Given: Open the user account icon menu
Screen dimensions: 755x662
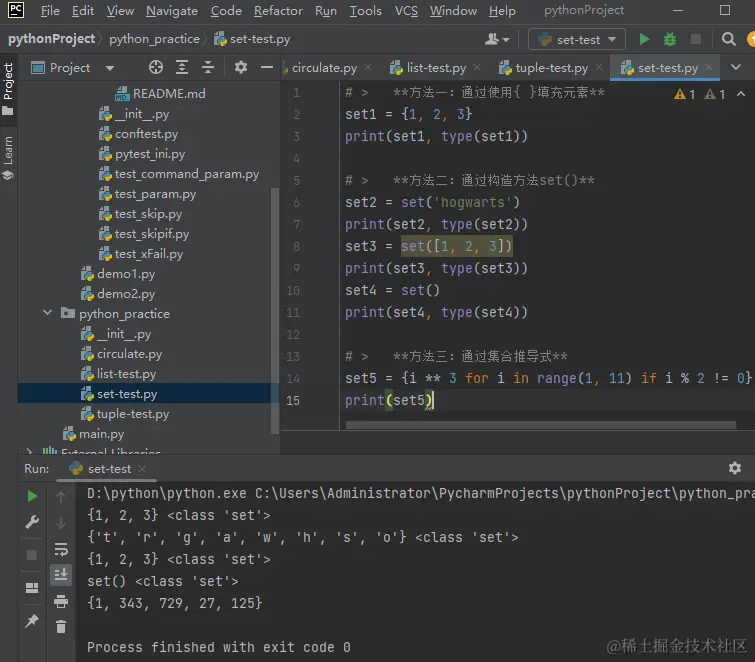Looking at the screenshot, I should coord(497,39).
